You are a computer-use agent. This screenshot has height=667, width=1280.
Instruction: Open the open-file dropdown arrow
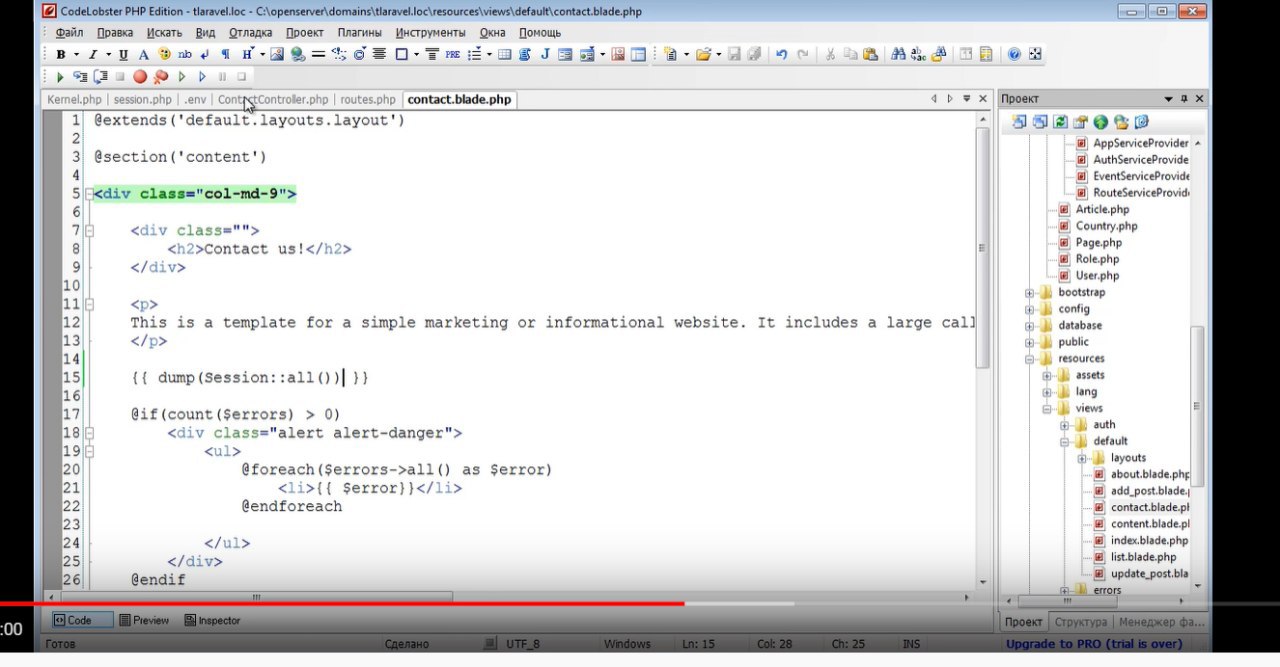(718, 55)
